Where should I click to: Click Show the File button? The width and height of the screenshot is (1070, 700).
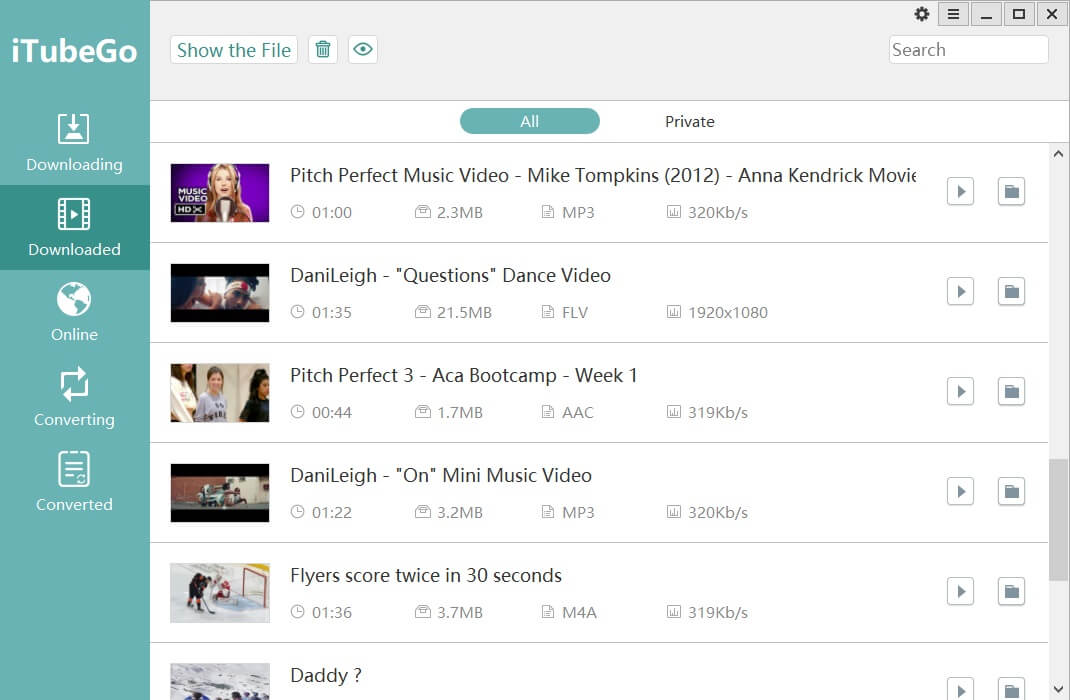coord(234,50)
